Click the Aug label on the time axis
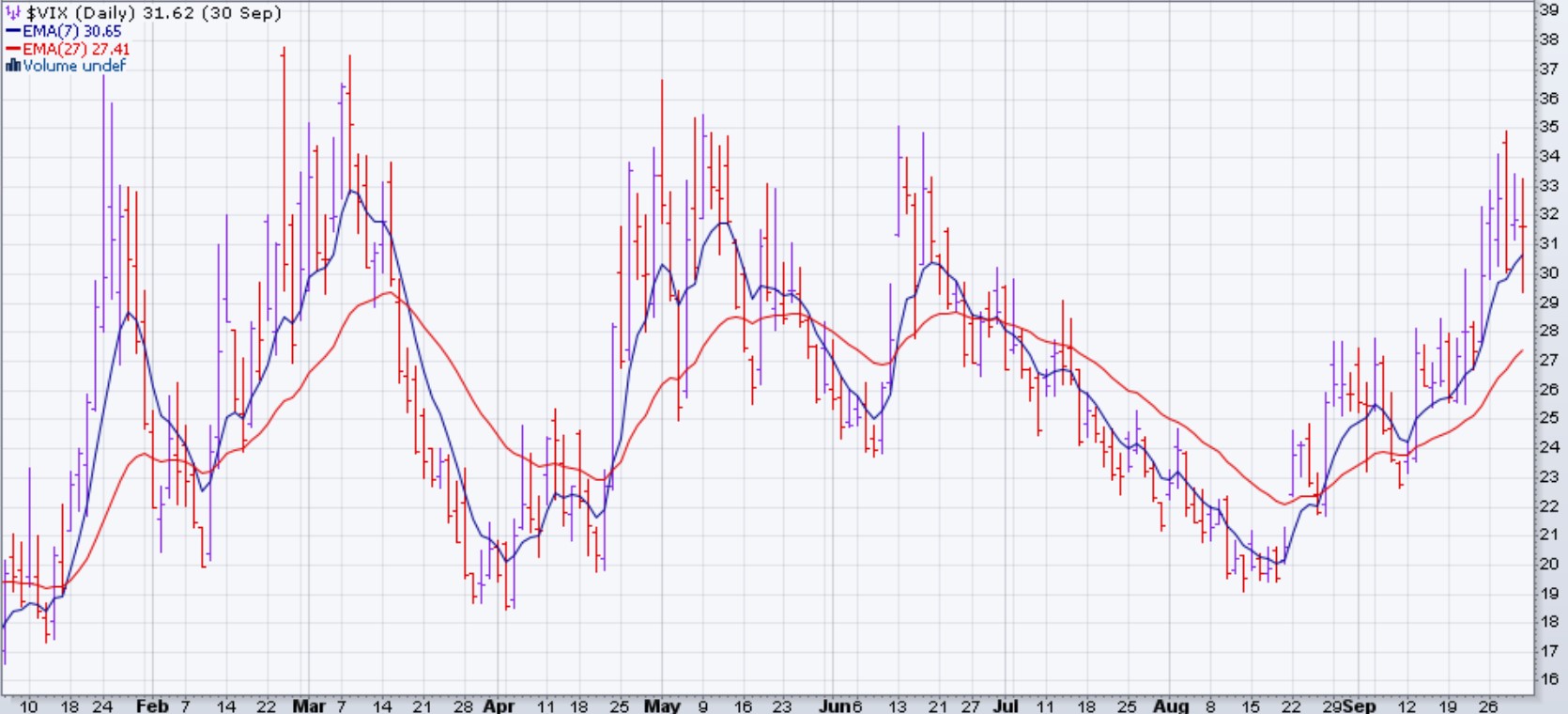The image size is (1568, 714). 1171,706
